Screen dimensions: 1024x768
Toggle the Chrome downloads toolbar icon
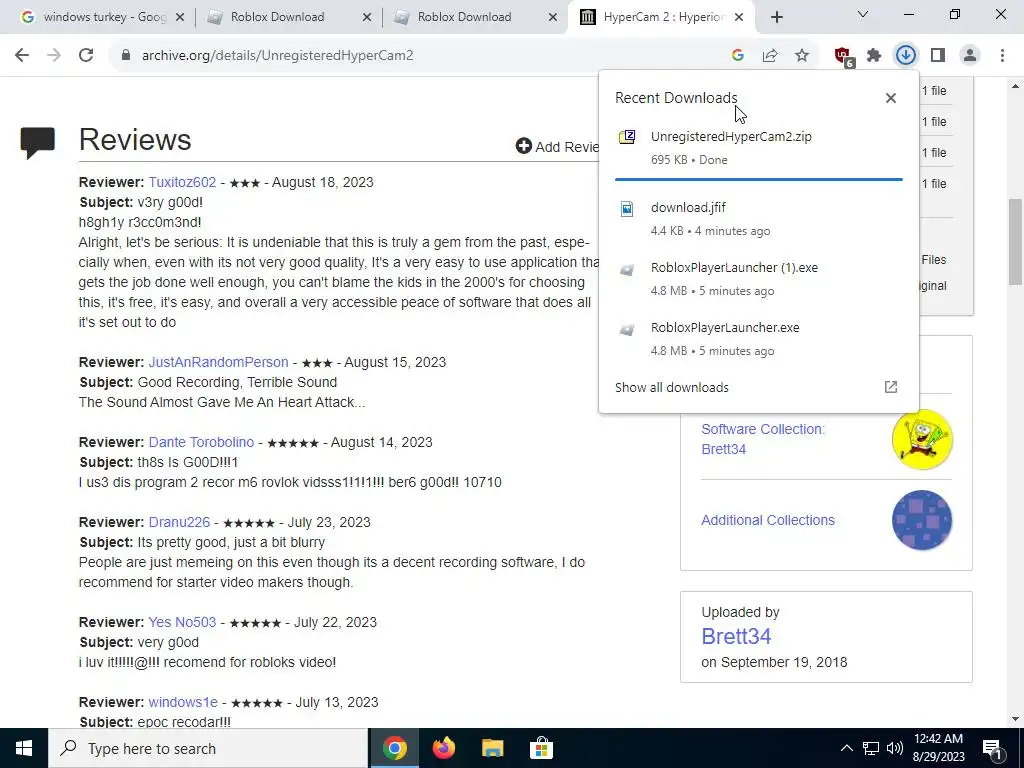point(906,56)
